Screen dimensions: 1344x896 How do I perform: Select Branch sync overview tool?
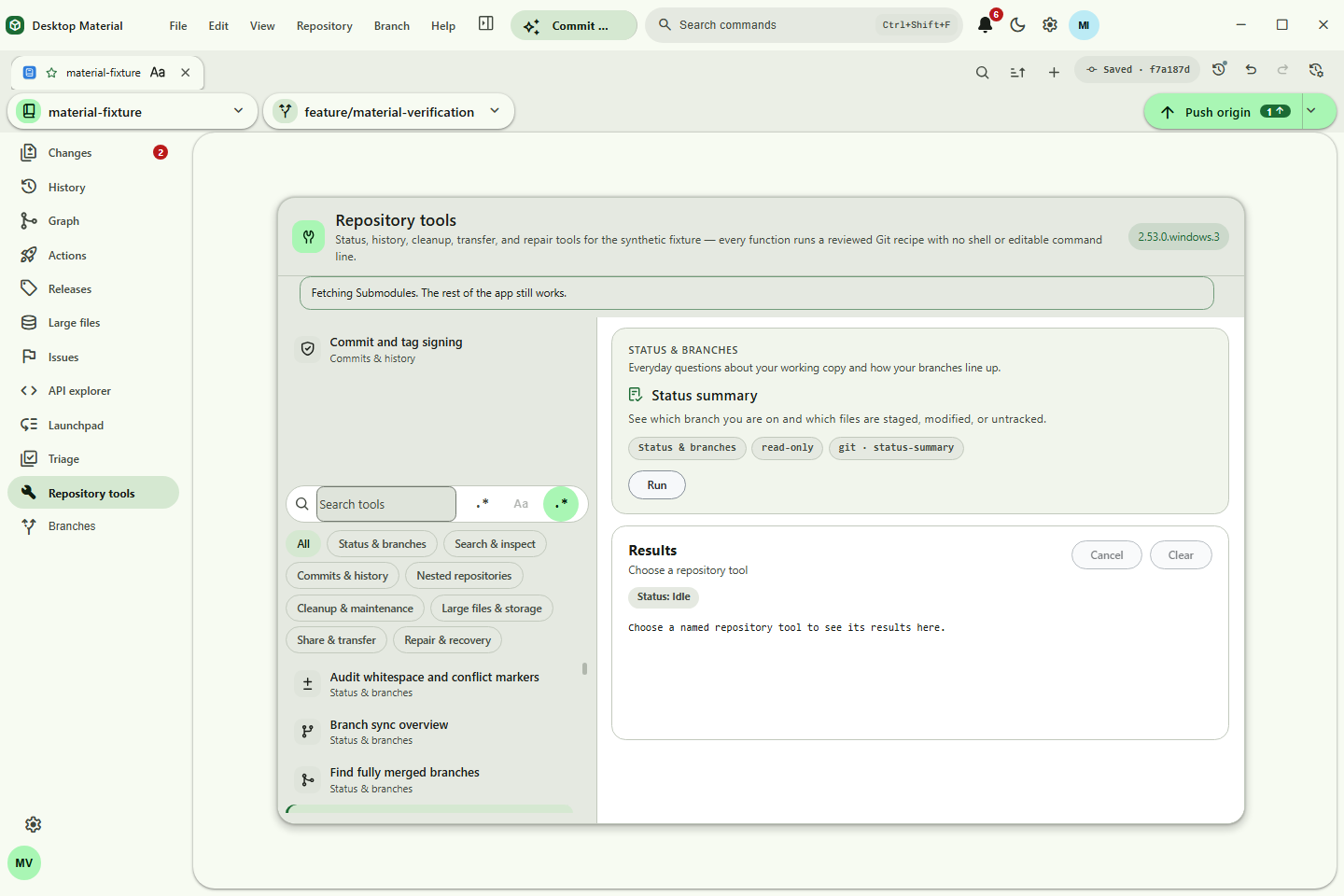click(x=429, y=732)
